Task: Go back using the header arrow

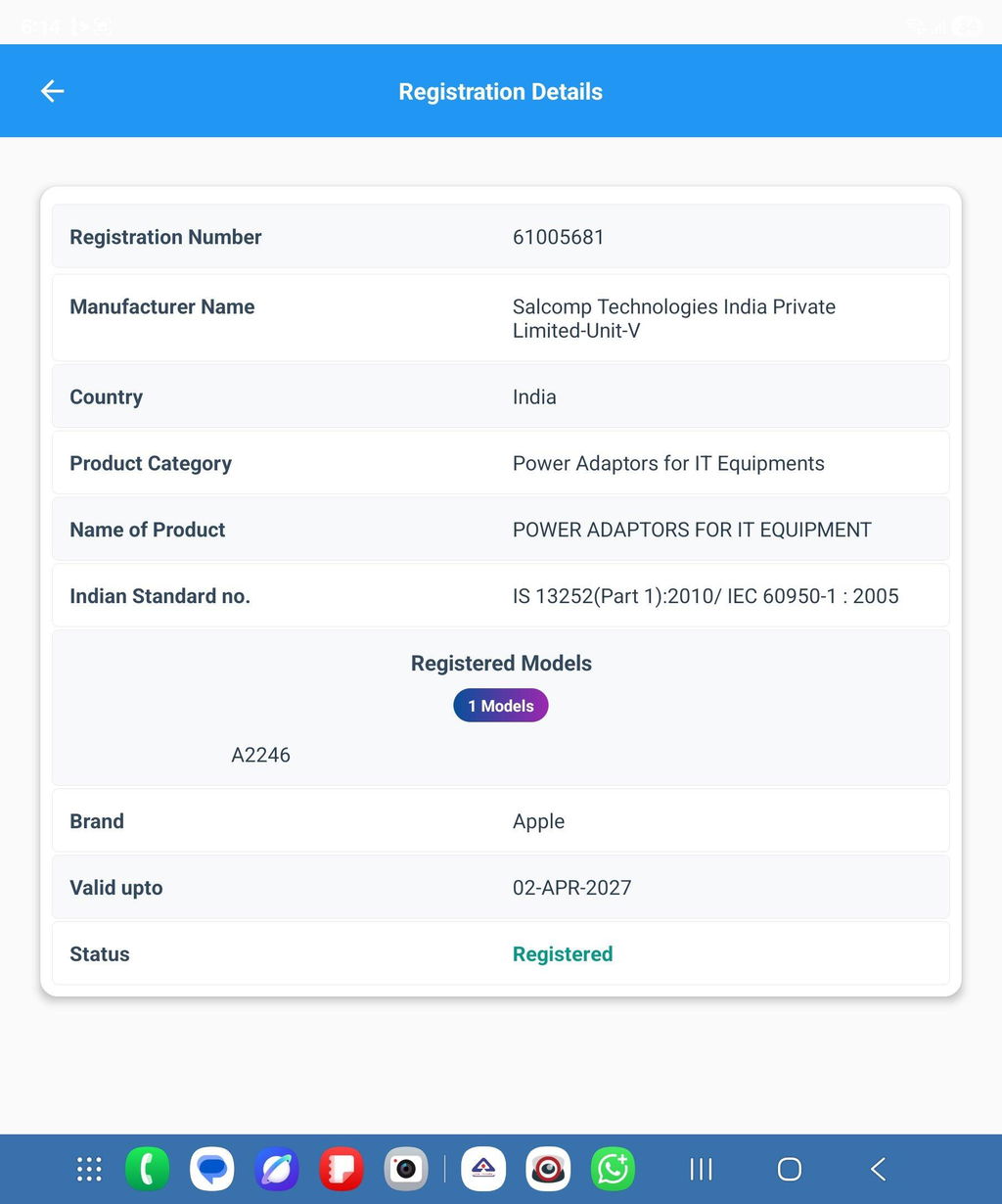Action: (x=52, y=91)
